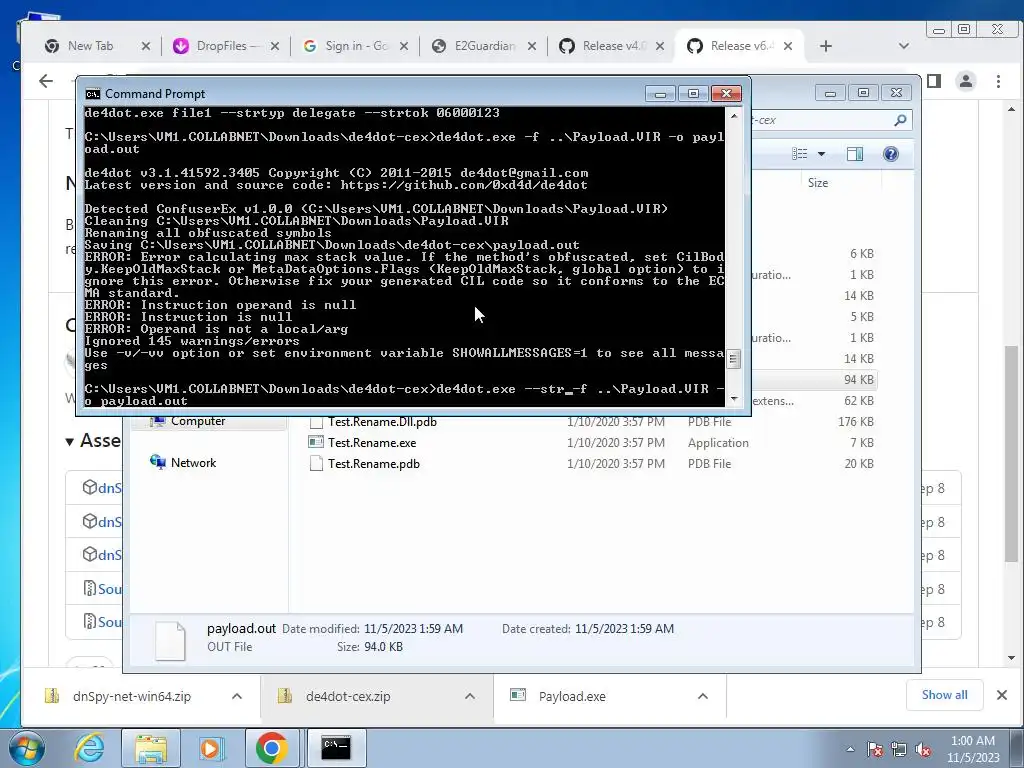1024x768 pixels.
Task: Open de4dot-cex.zip download options chevron
Action: (x=470, y=696)
